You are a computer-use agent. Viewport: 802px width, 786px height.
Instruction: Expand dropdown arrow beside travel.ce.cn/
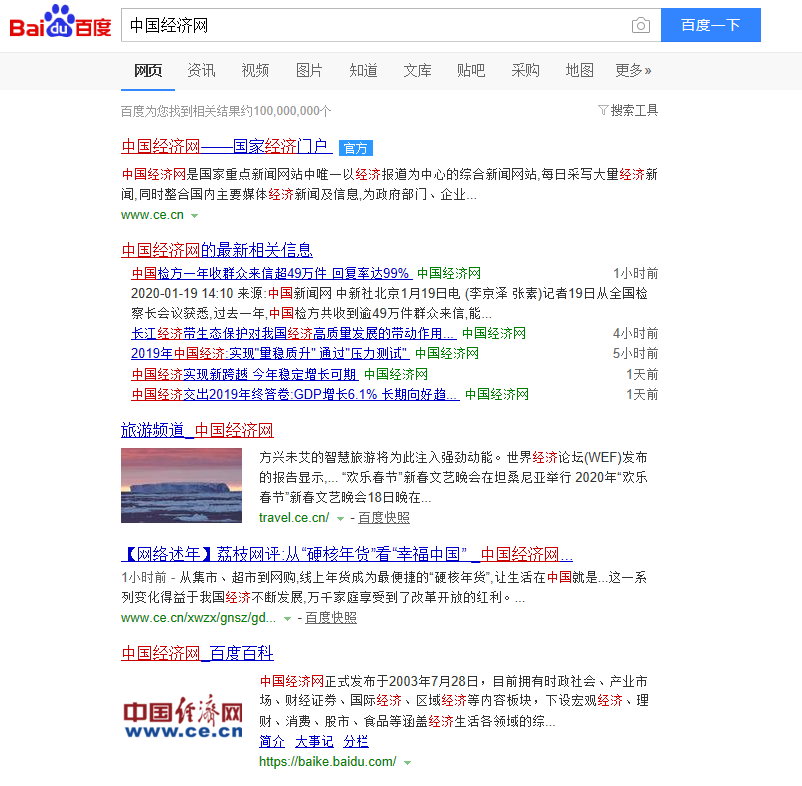340,519
